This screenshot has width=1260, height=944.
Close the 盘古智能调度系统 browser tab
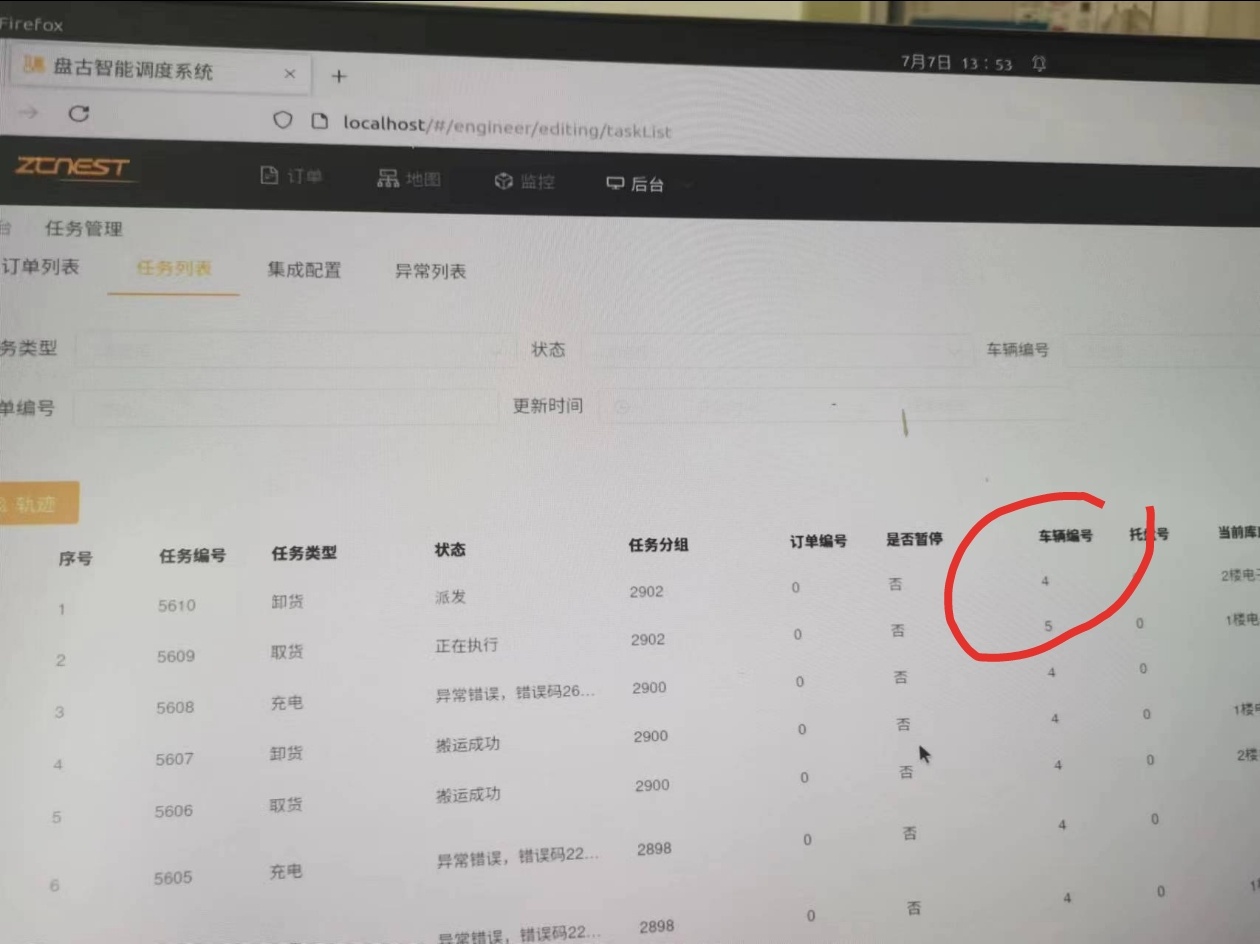[x=290, y=74]
